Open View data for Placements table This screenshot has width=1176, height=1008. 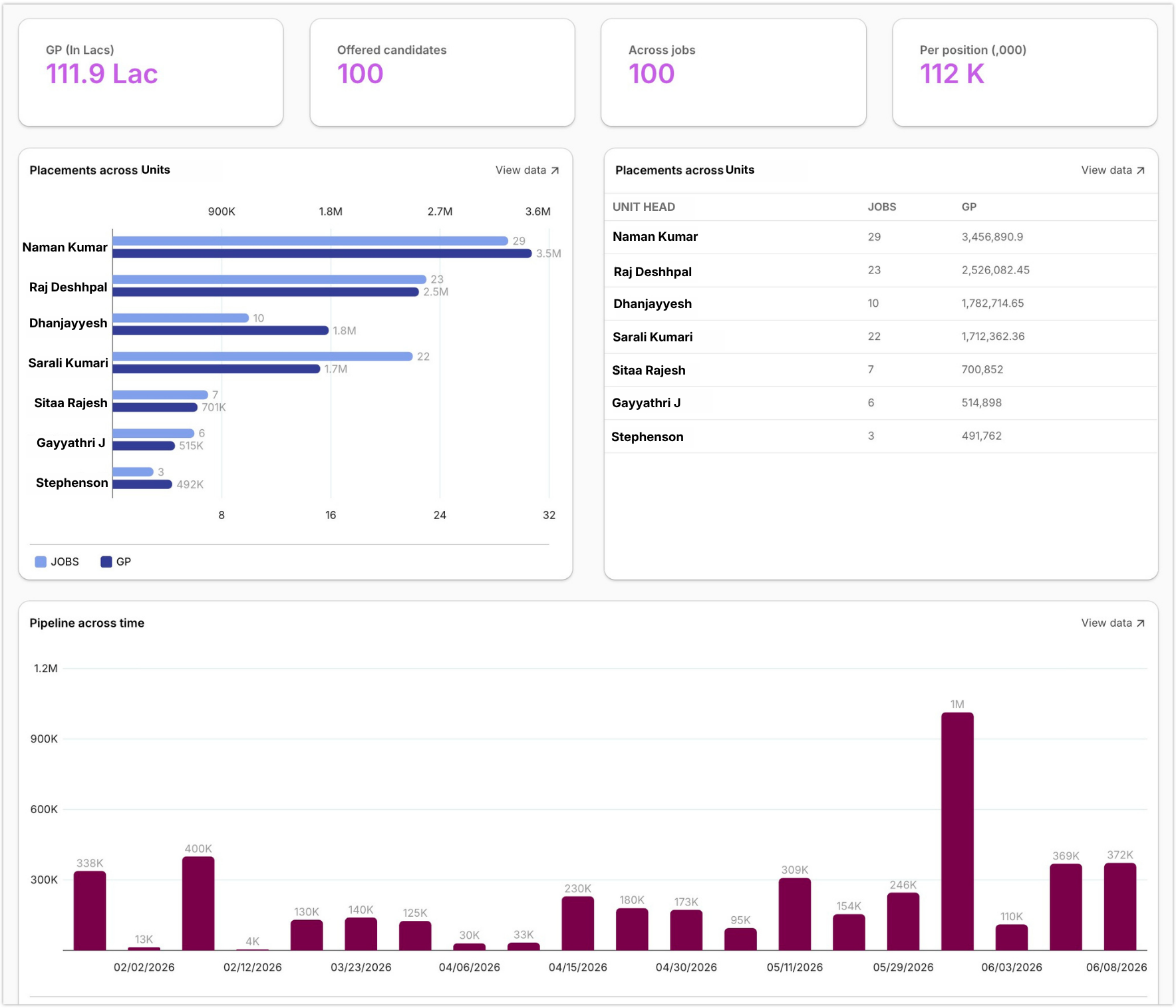point(1113,170)
